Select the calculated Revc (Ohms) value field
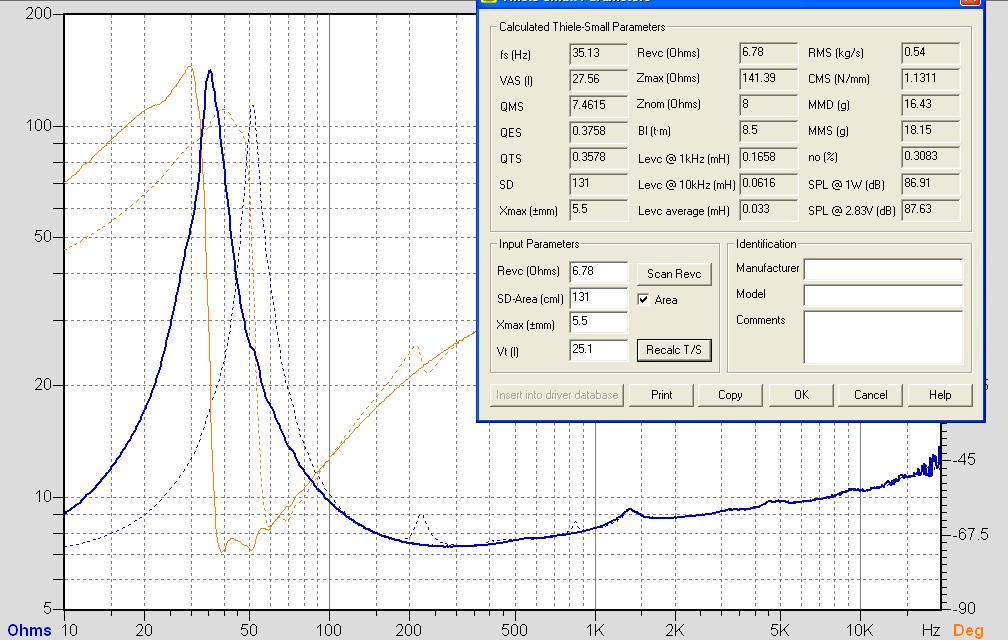This screenshot has height=640, width=1008. click(768, 53)
